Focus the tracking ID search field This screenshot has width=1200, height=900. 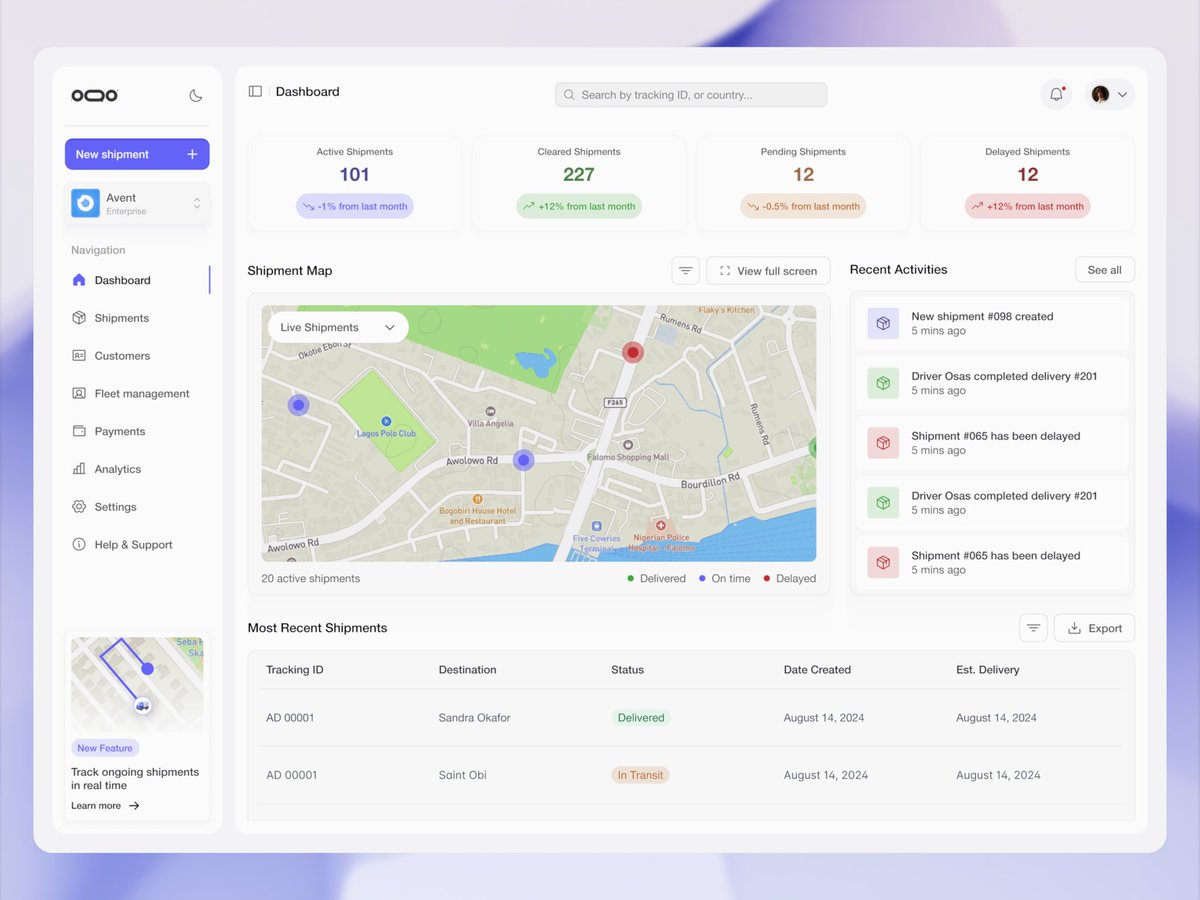pyautogui.click(x=691, y=95)
